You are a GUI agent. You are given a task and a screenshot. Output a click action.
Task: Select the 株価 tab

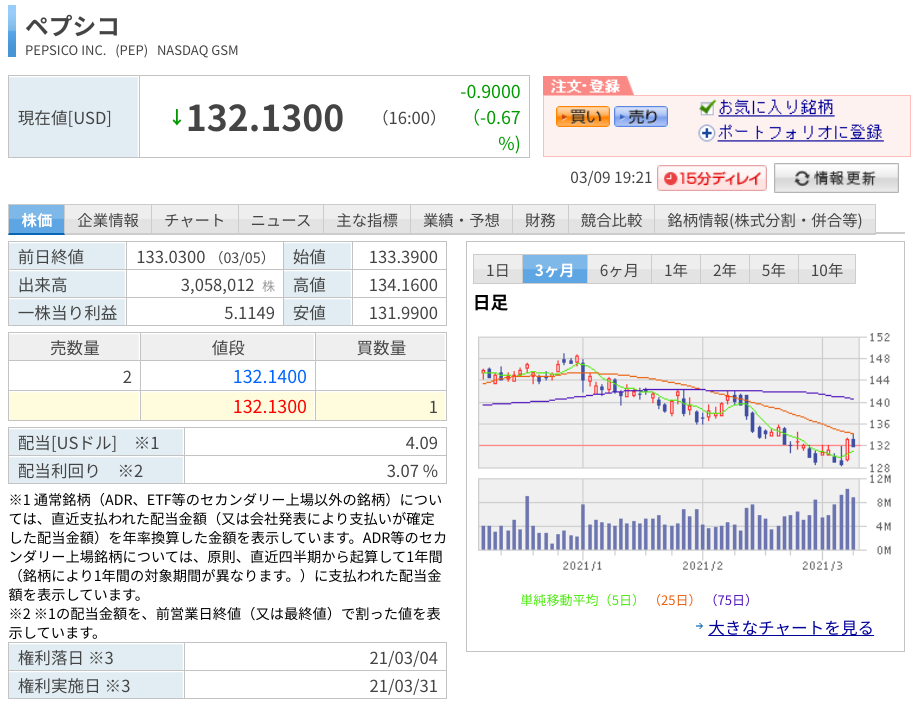[x=37, y=220]
